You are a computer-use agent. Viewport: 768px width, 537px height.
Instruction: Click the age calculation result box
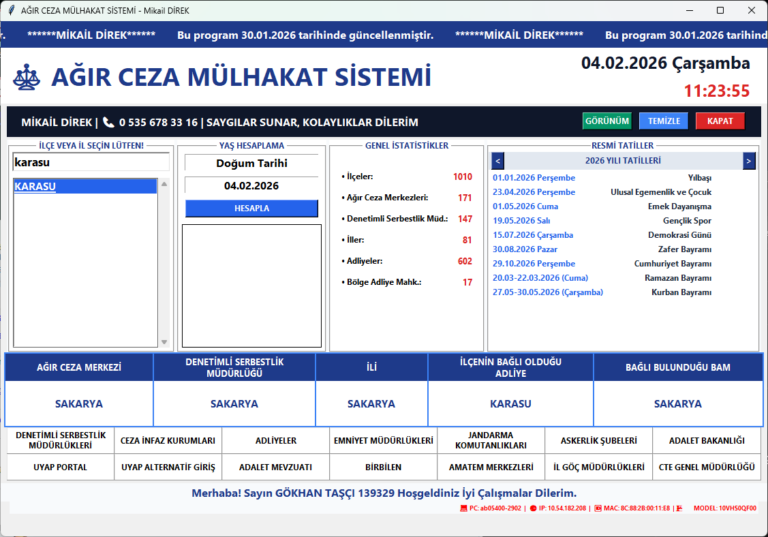(x=252, y=286)
